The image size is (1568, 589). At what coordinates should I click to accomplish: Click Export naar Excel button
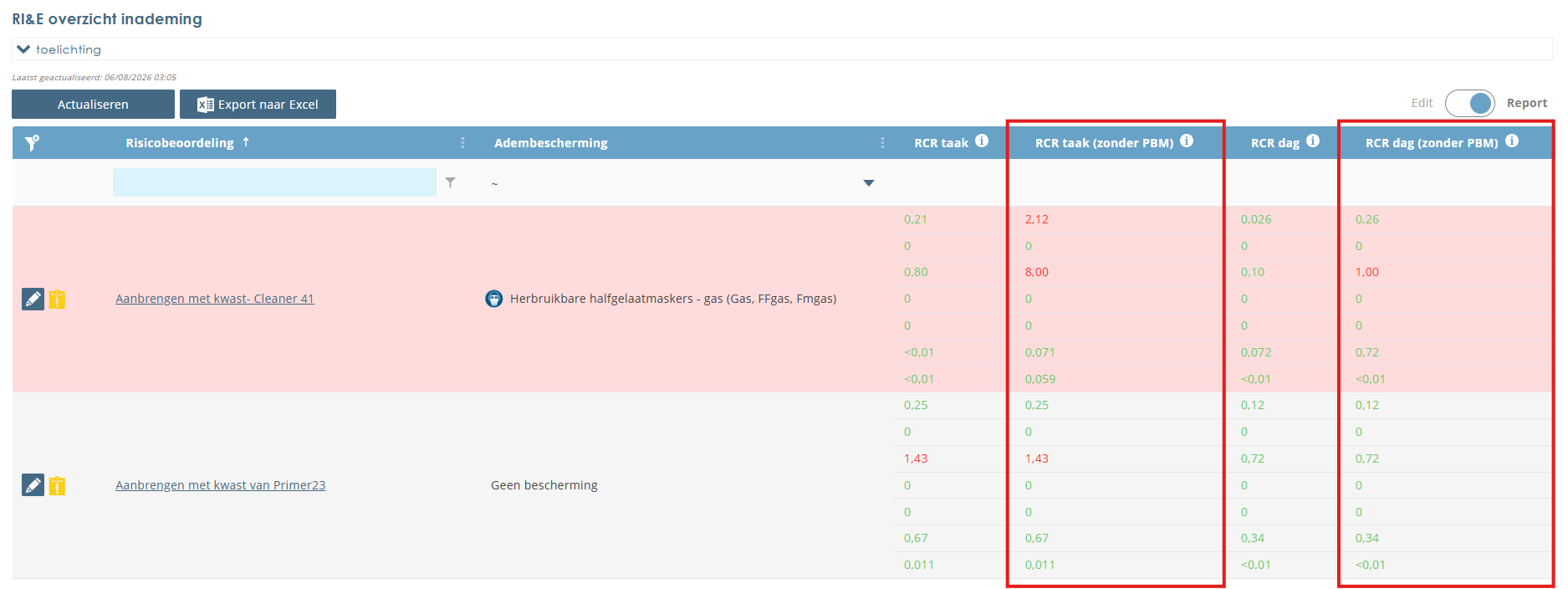pos(258,105)
